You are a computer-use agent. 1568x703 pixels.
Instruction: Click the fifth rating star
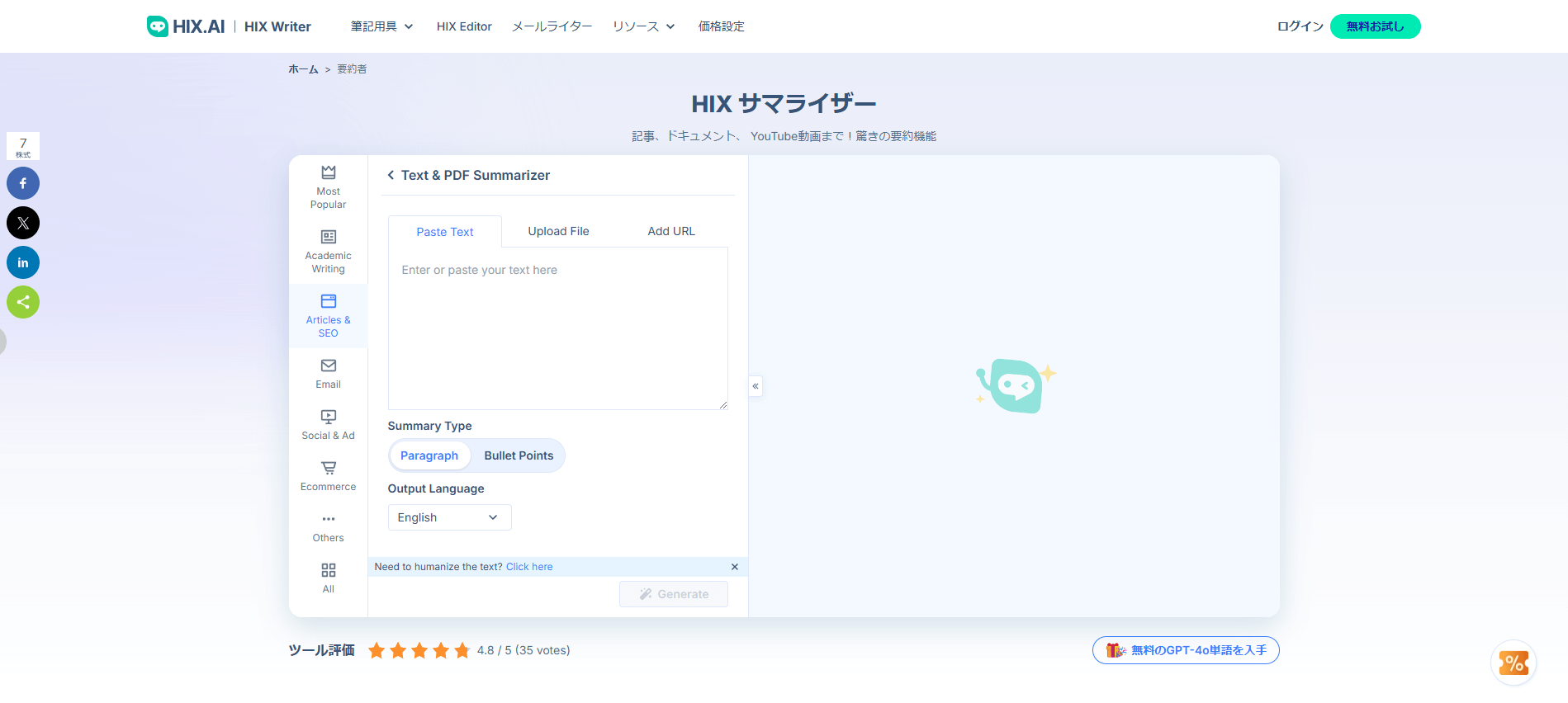click(x=462, y=650)
